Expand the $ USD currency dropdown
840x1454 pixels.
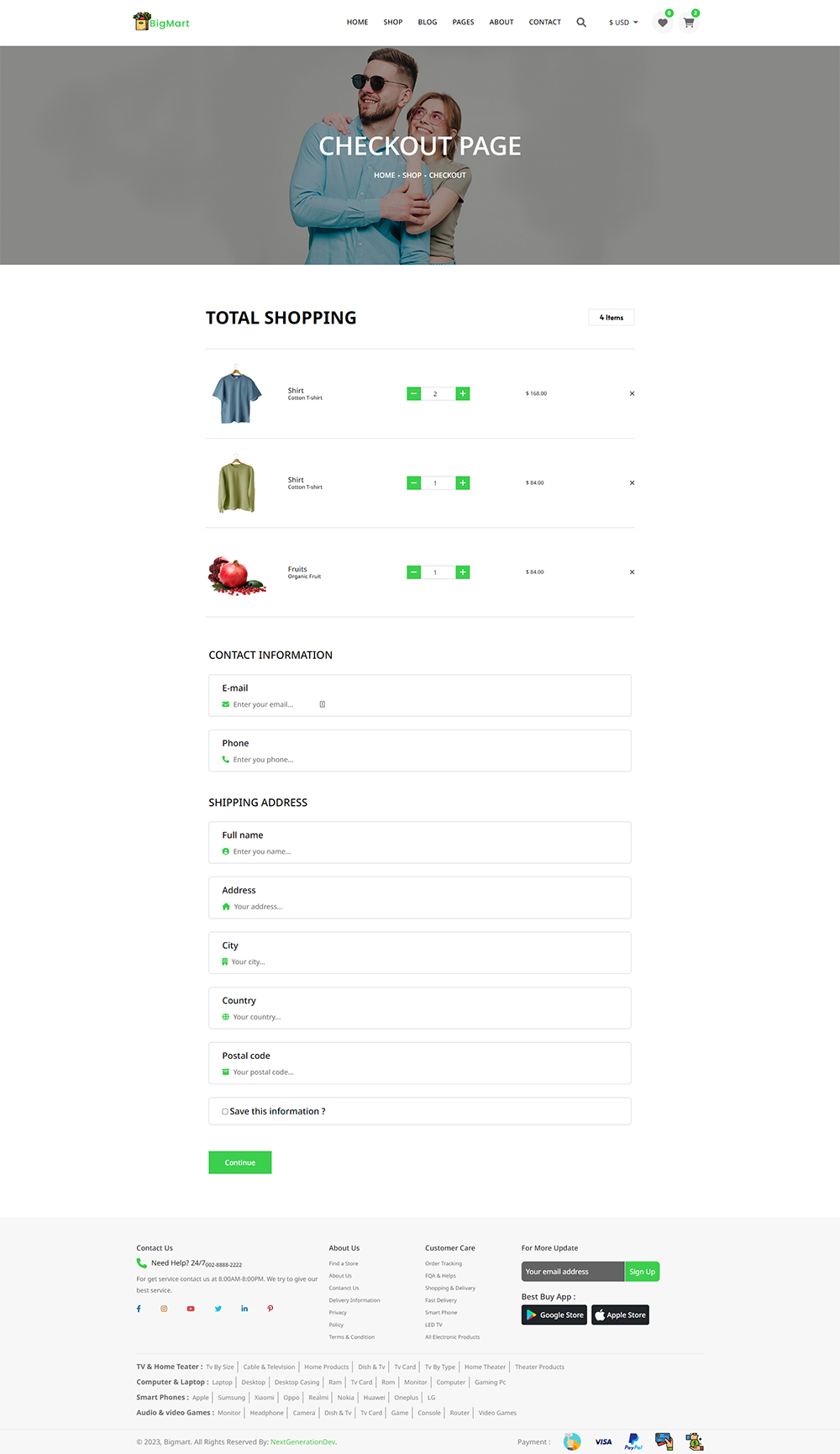(623, 23)
